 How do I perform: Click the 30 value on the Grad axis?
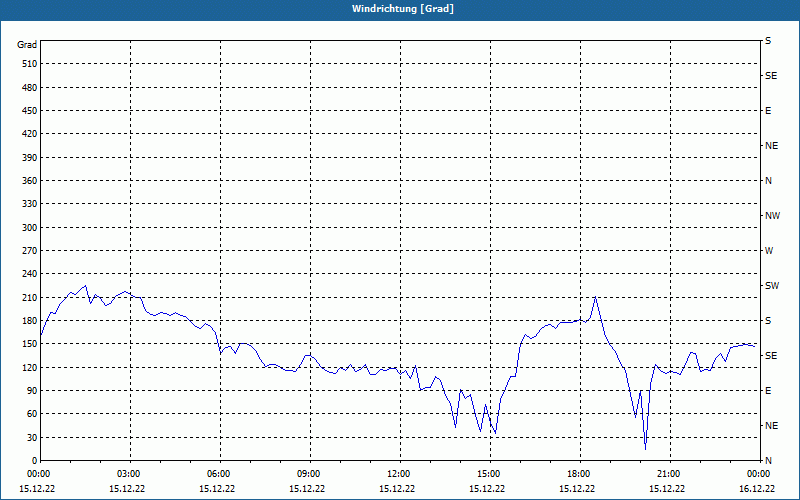pyautogui.click(x=31, y=438)
